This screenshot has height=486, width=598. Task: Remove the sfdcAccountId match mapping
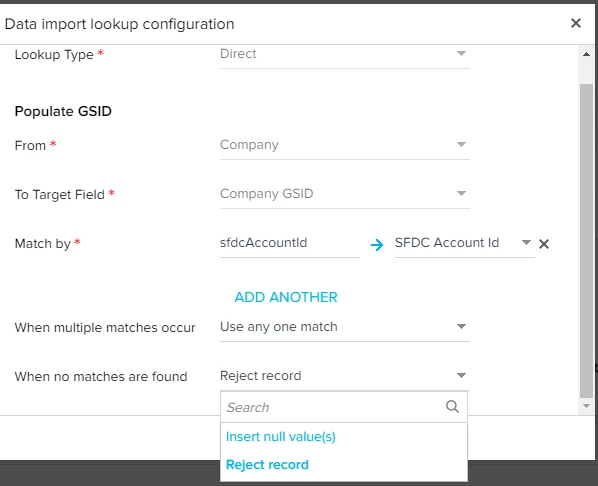[x=544, y=244]
